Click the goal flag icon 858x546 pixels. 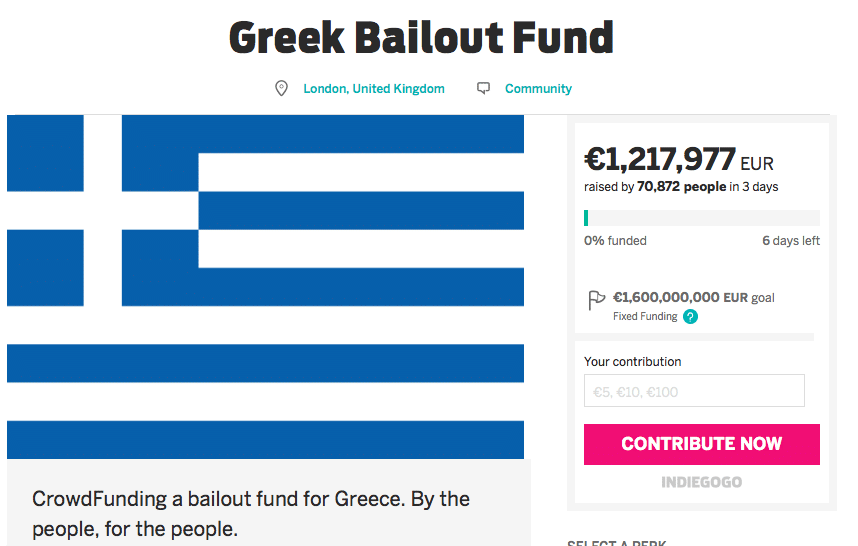(596, 300)
